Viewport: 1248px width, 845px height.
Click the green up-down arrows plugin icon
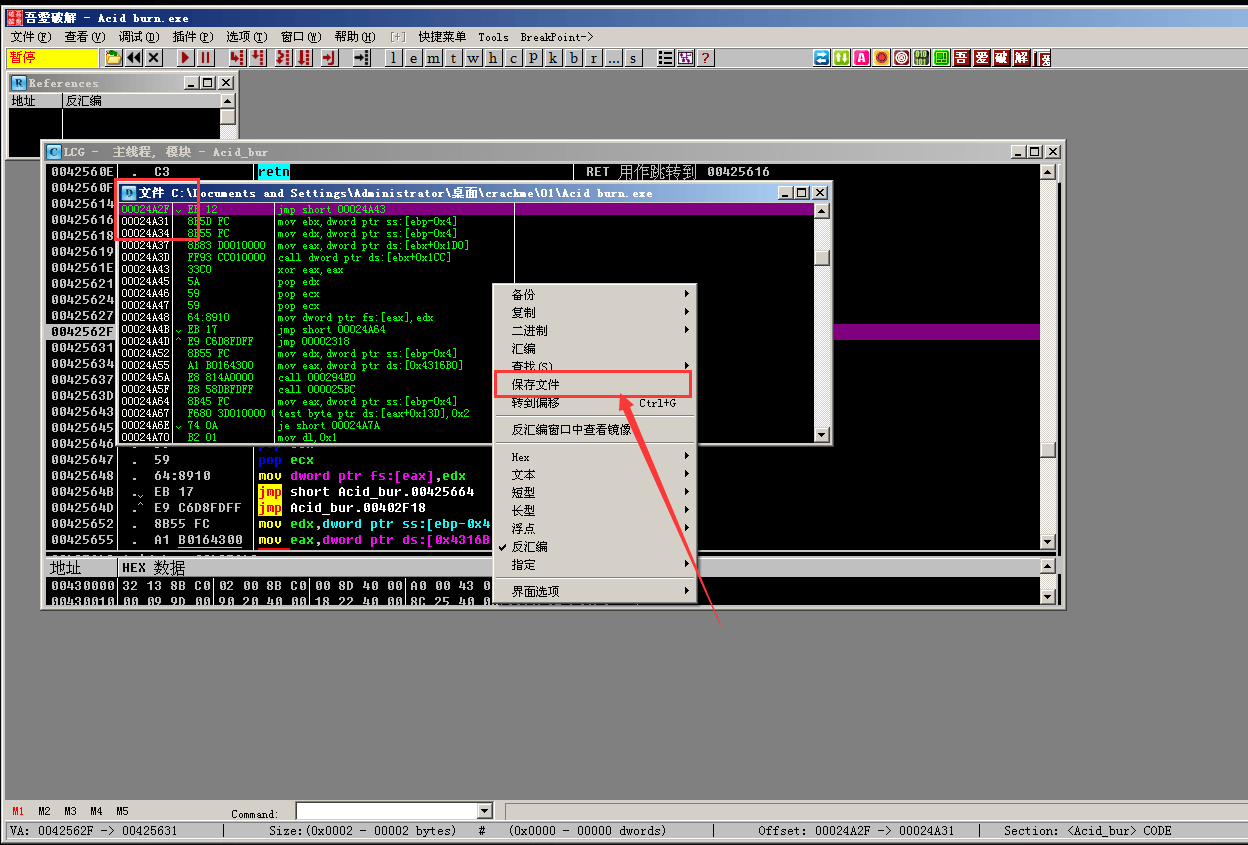[x=842, y=58]
